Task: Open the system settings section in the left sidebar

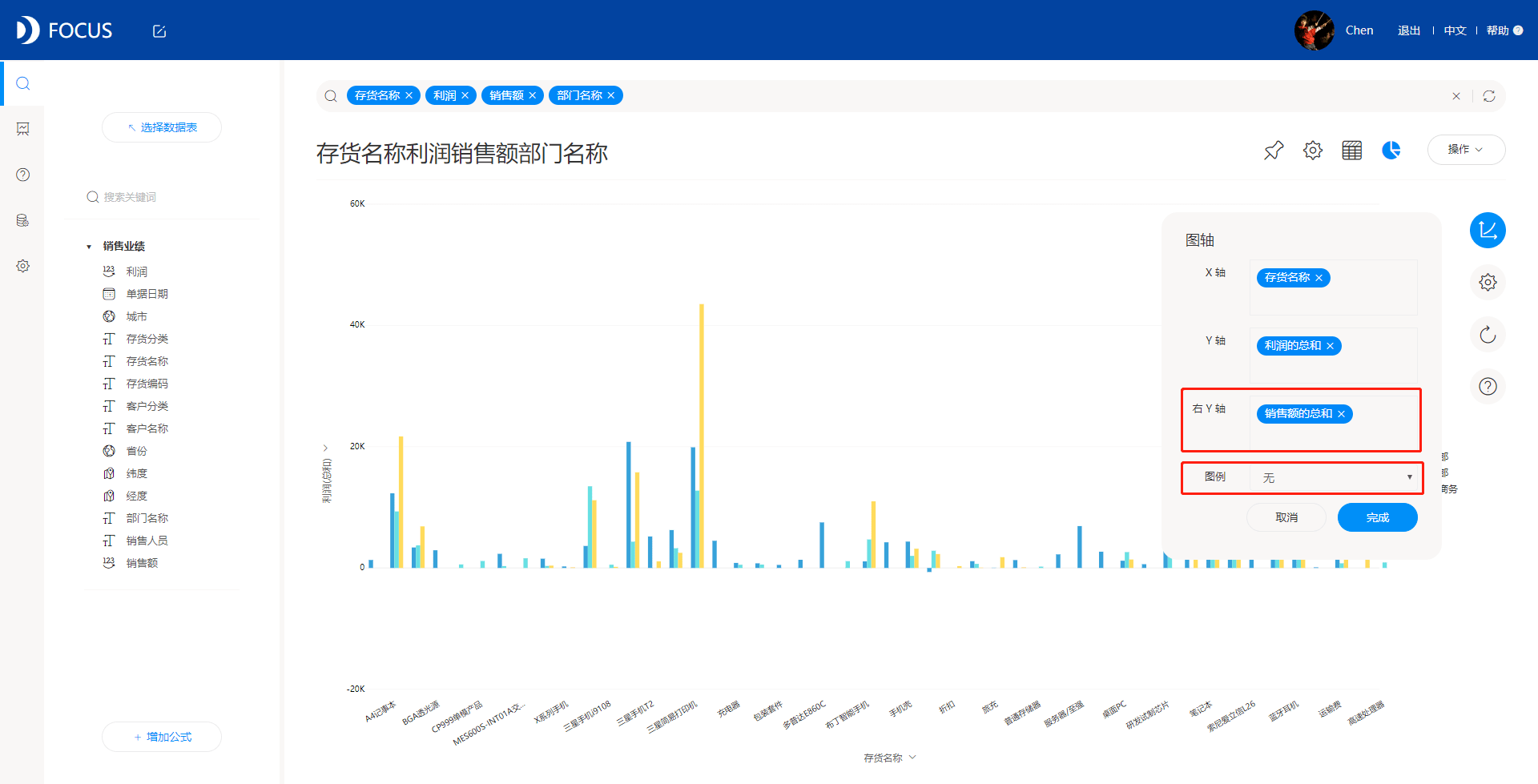Action: [x=22, y=266]
